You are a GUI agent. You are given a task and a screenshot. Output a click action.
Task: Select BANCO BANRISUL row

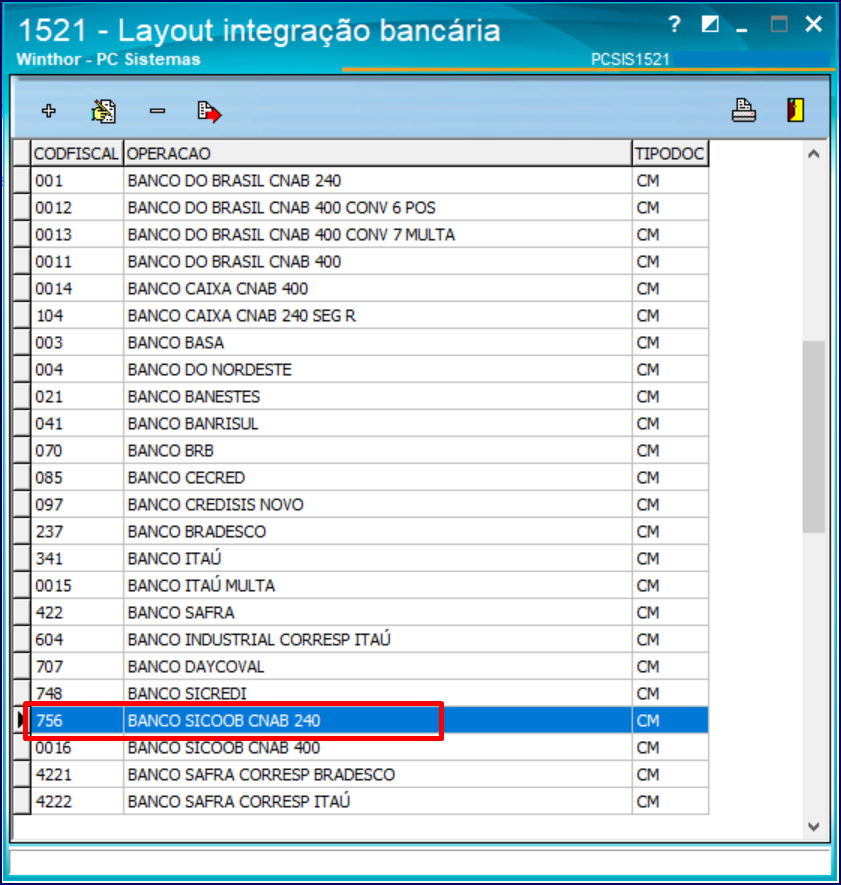(x=370, y=424)
